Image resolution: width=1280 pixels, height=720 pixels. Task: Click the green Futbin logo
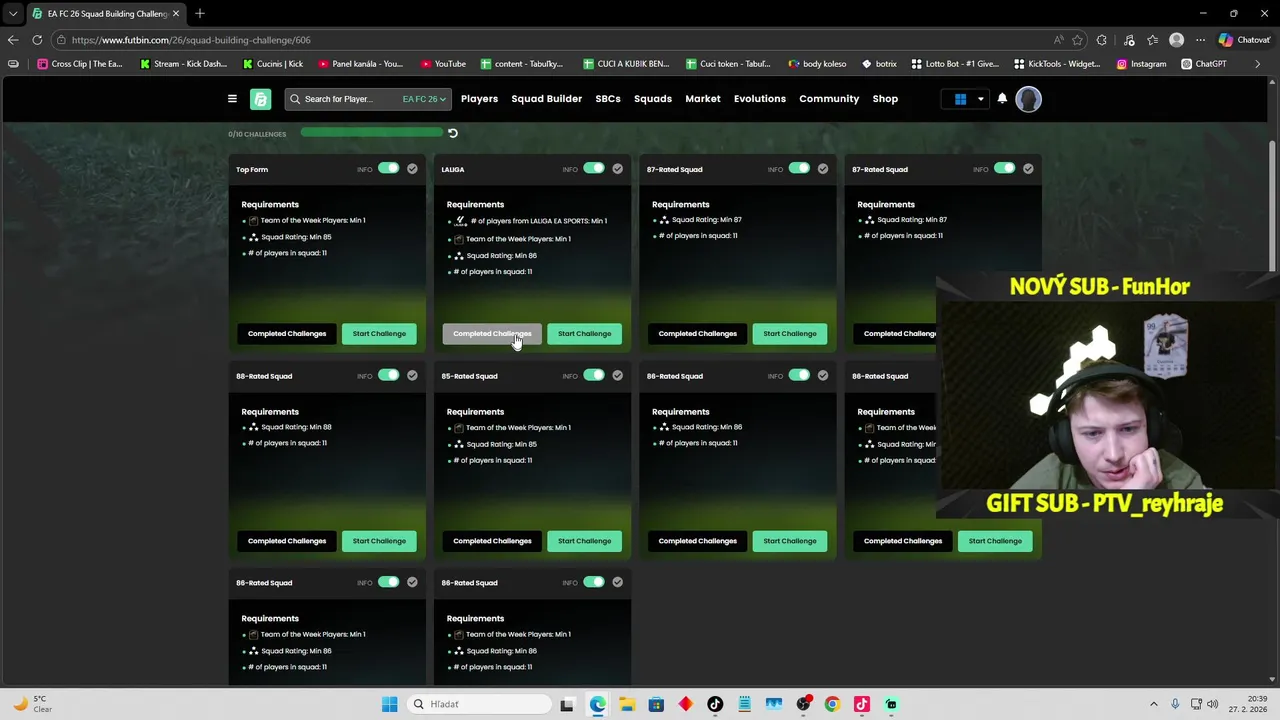261,99
